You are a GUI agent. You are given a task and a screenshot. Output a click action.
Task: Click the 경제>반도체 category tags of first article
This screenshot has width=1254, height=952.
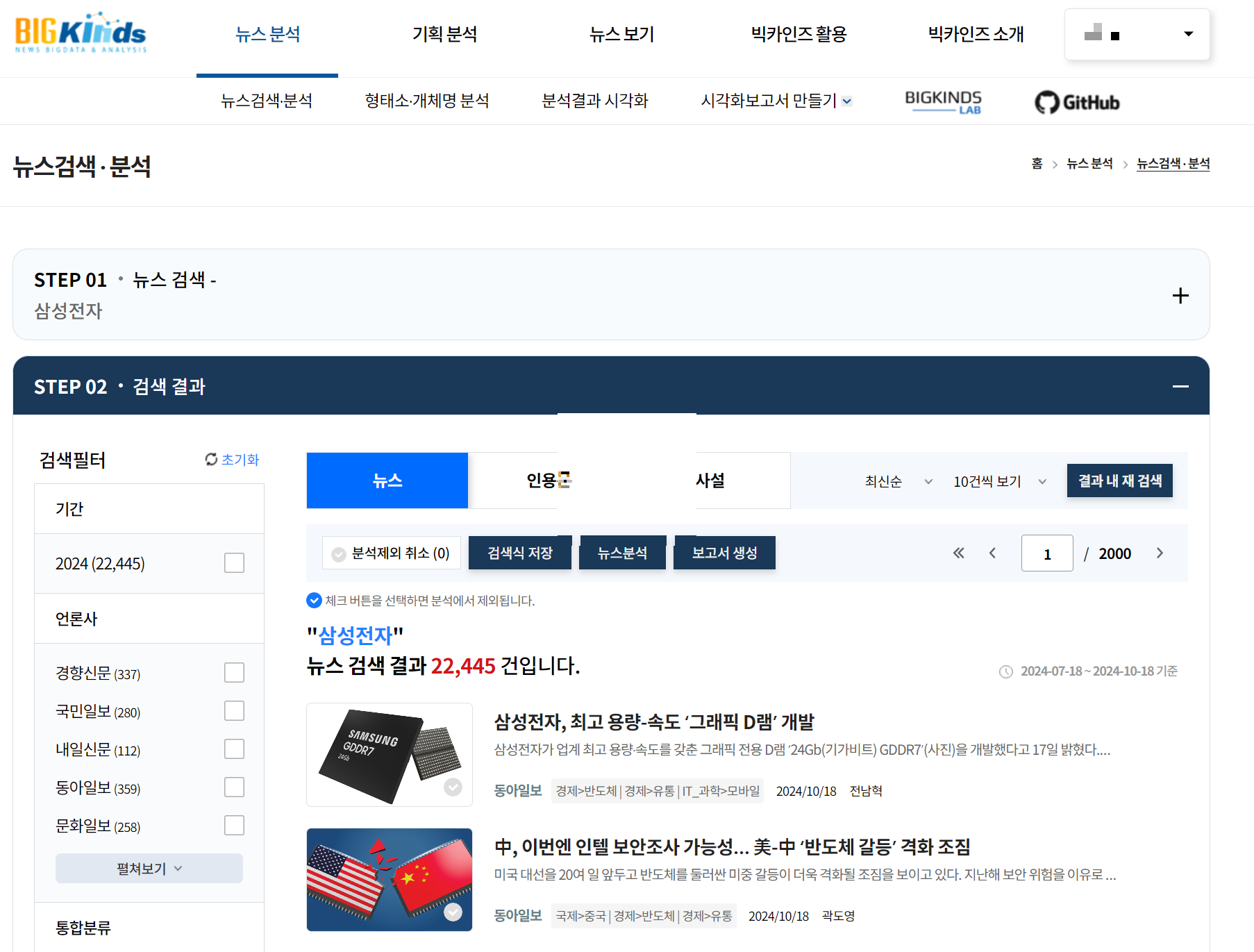(x=657, y=791)
